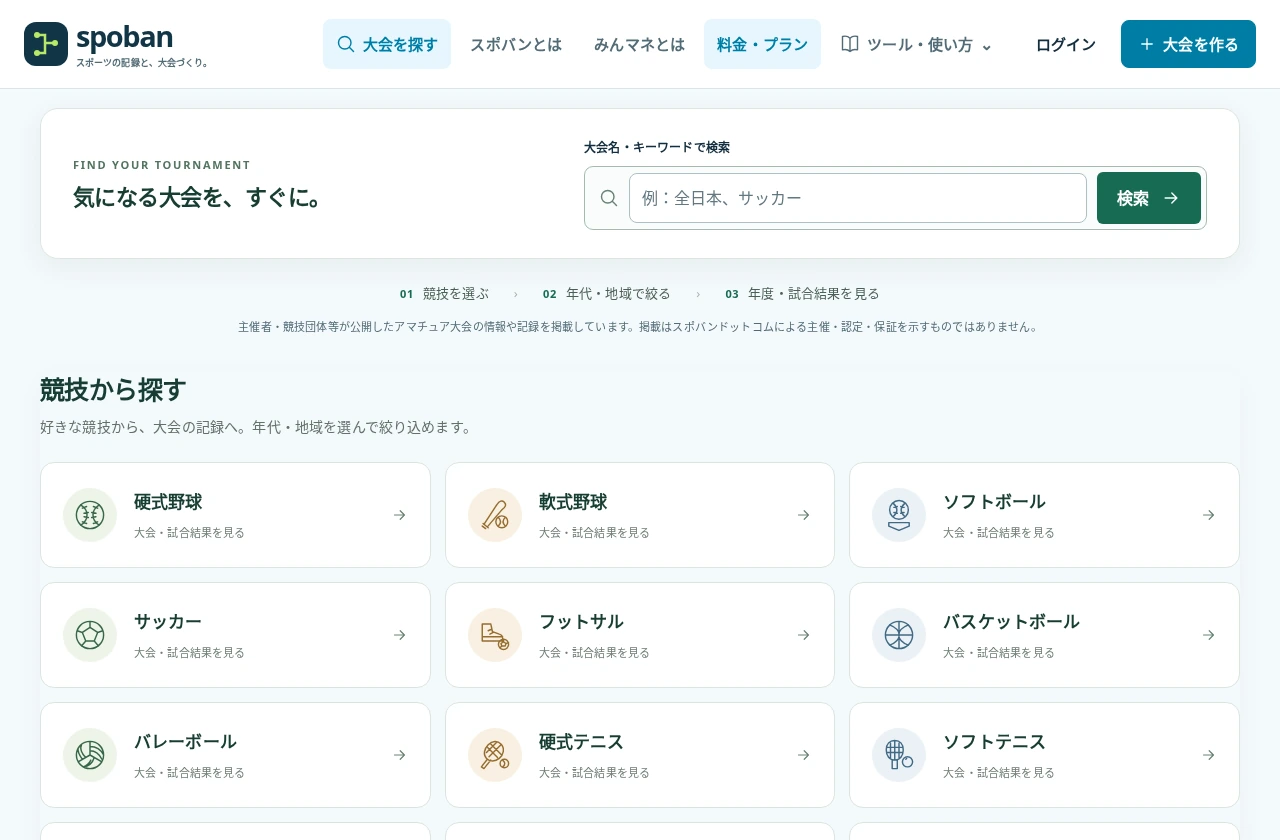
Task: Select the 硬式テニス racket icon
Action: click(x=495, y=755)
